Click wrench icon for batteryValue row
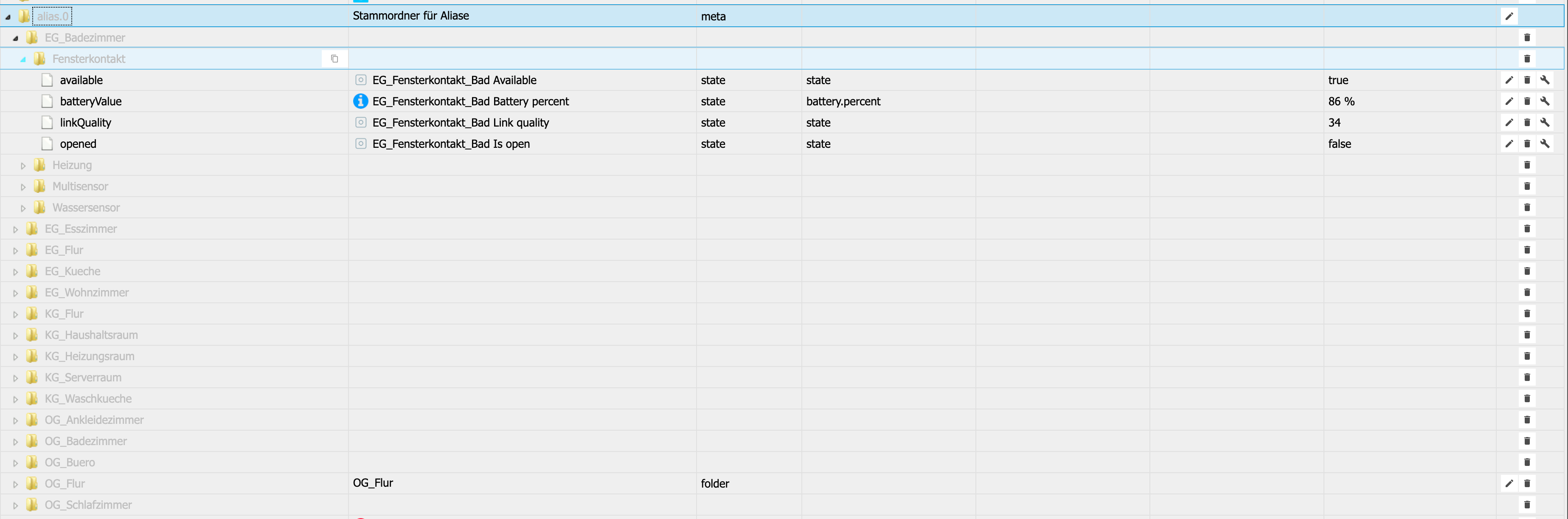Image resolution: width=1568 pixels, height=519 pixels. 1544,101
